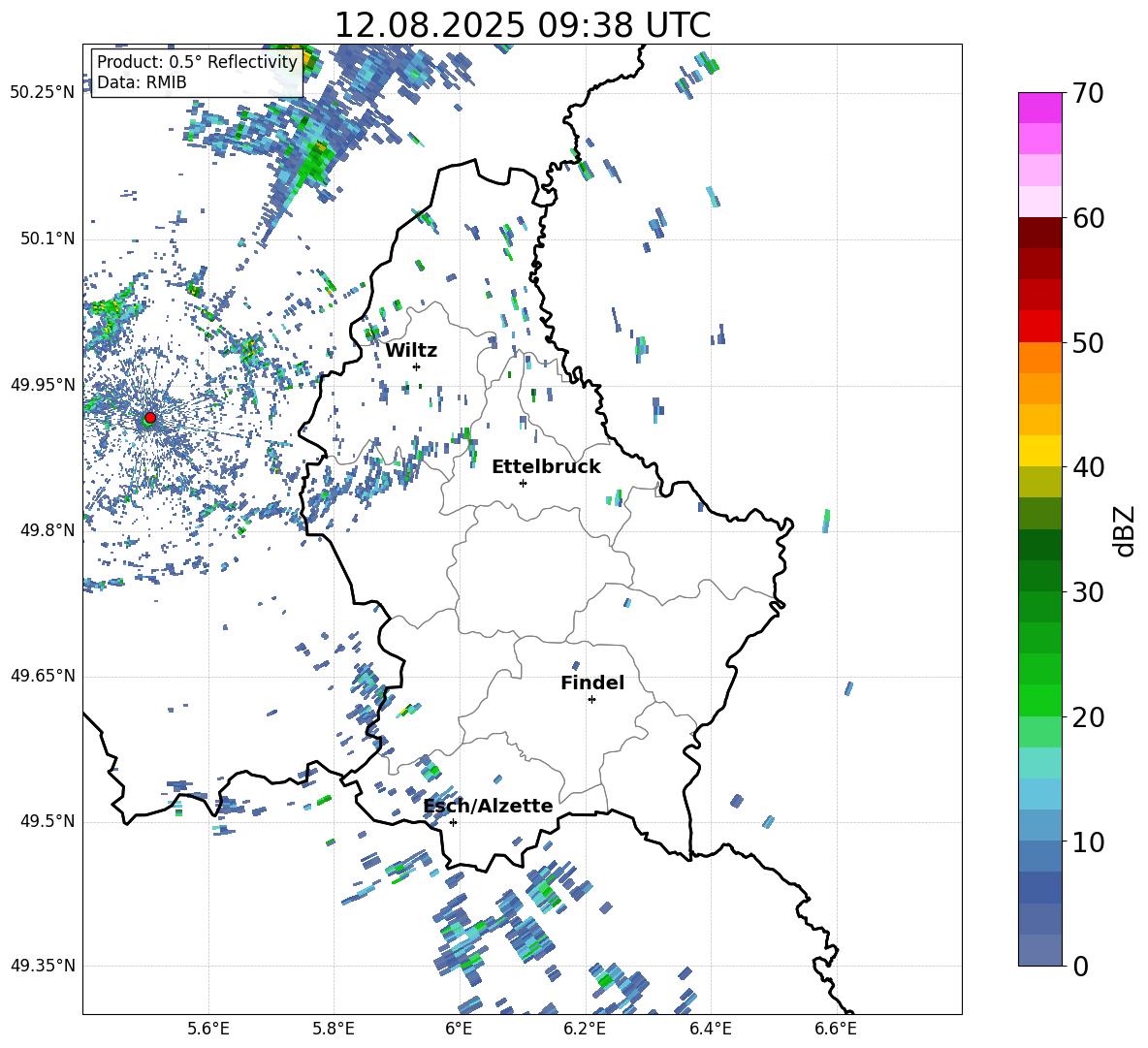This screenshot has height=1048, width=1148.
Task: Click the 40 colorbar tick value
Action: coord(1088,467)
